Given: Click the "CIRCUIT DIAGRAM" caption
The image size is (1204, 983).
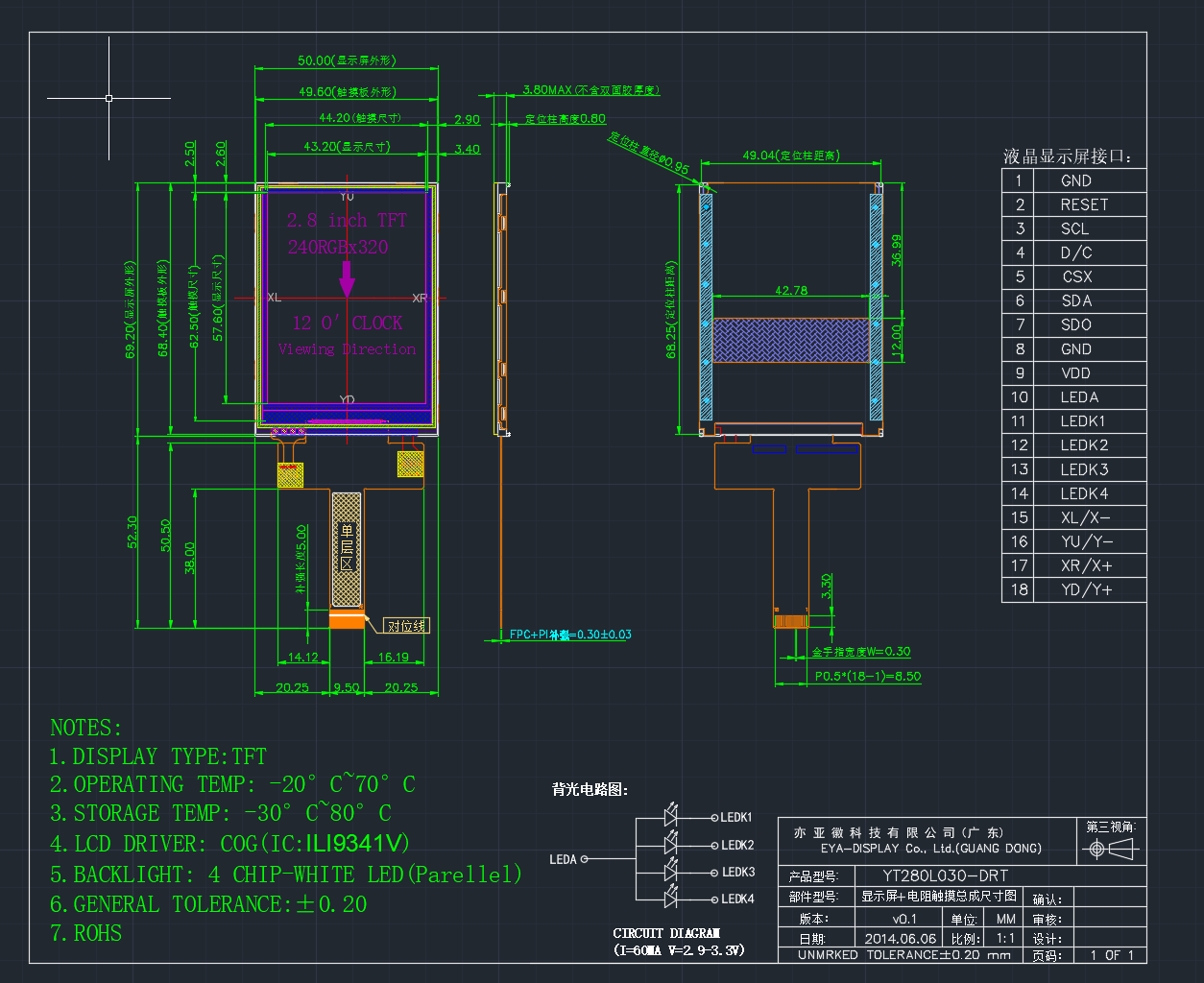Looking at the screenshot, I should [666, 933].
